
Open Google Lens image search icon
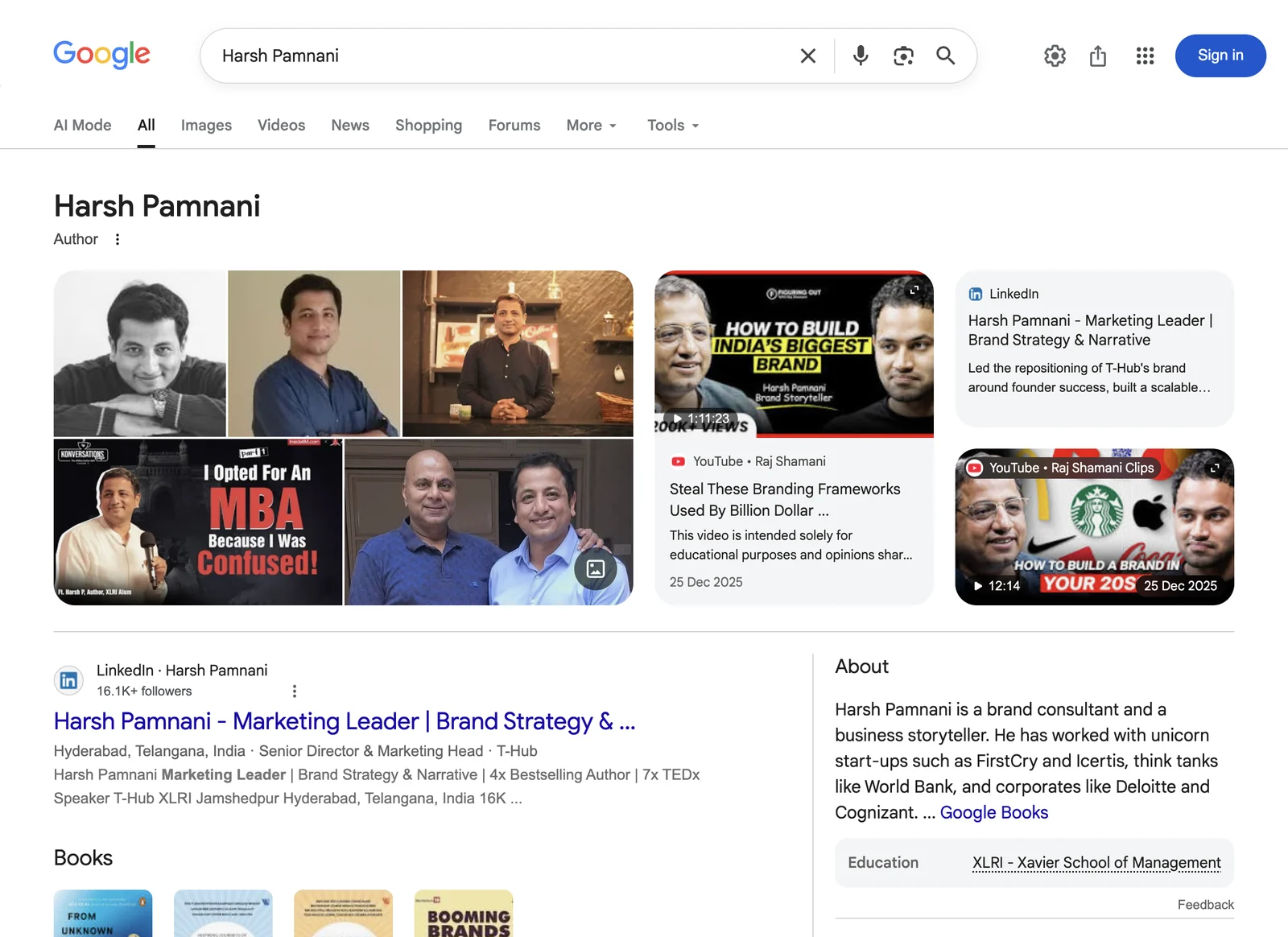point(903,56)
